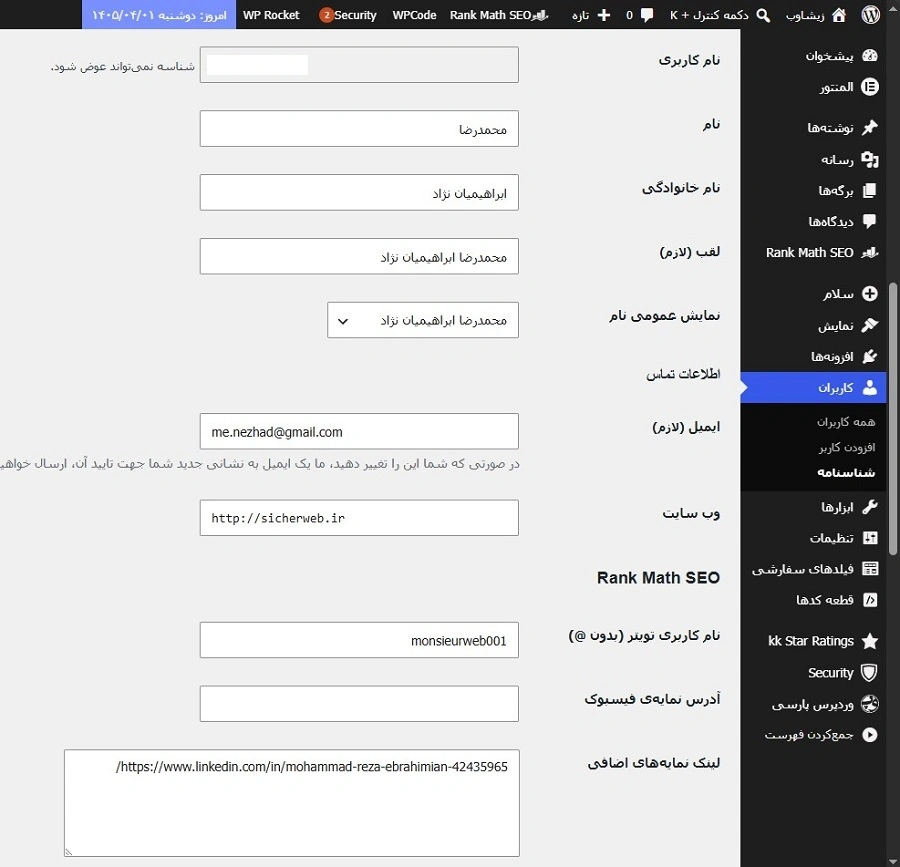Click the pages icon for برگه‌ها

pyautogui.click(x=870, y=190)
